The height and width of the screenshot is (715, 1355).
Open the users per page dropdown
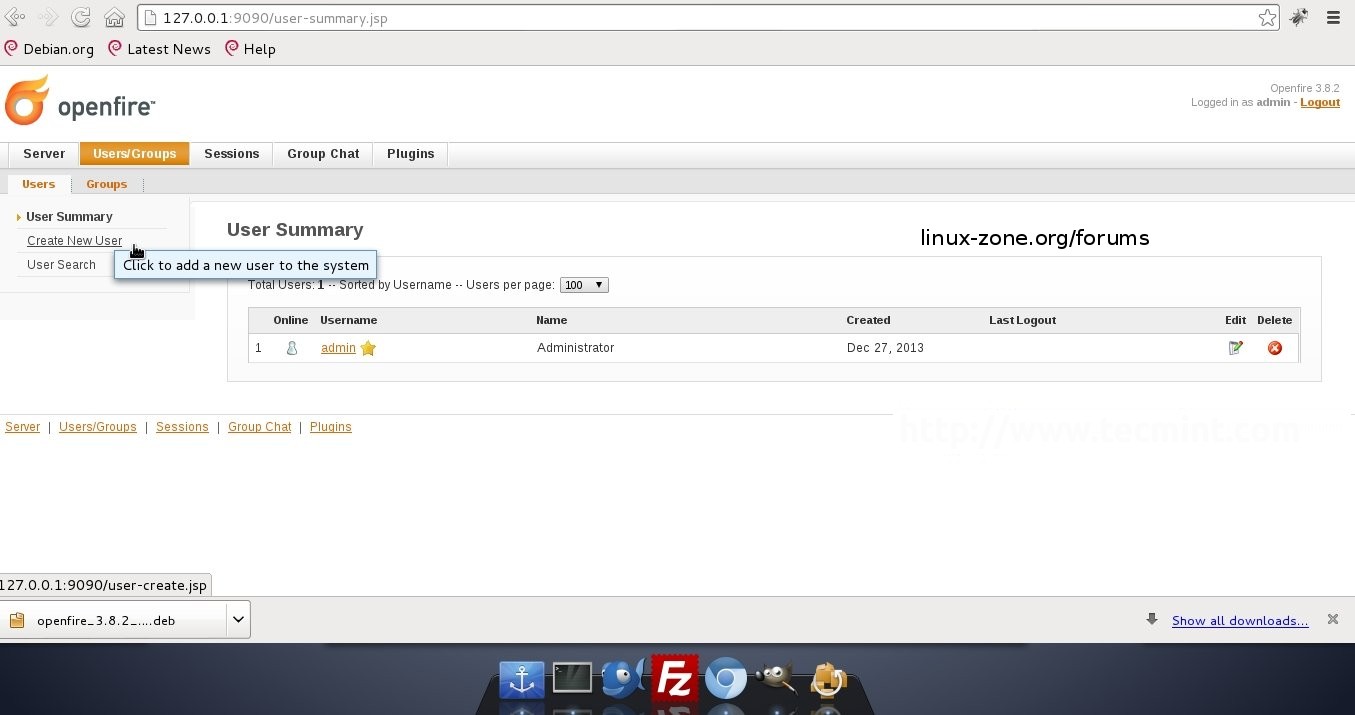[x=584, y=285]
